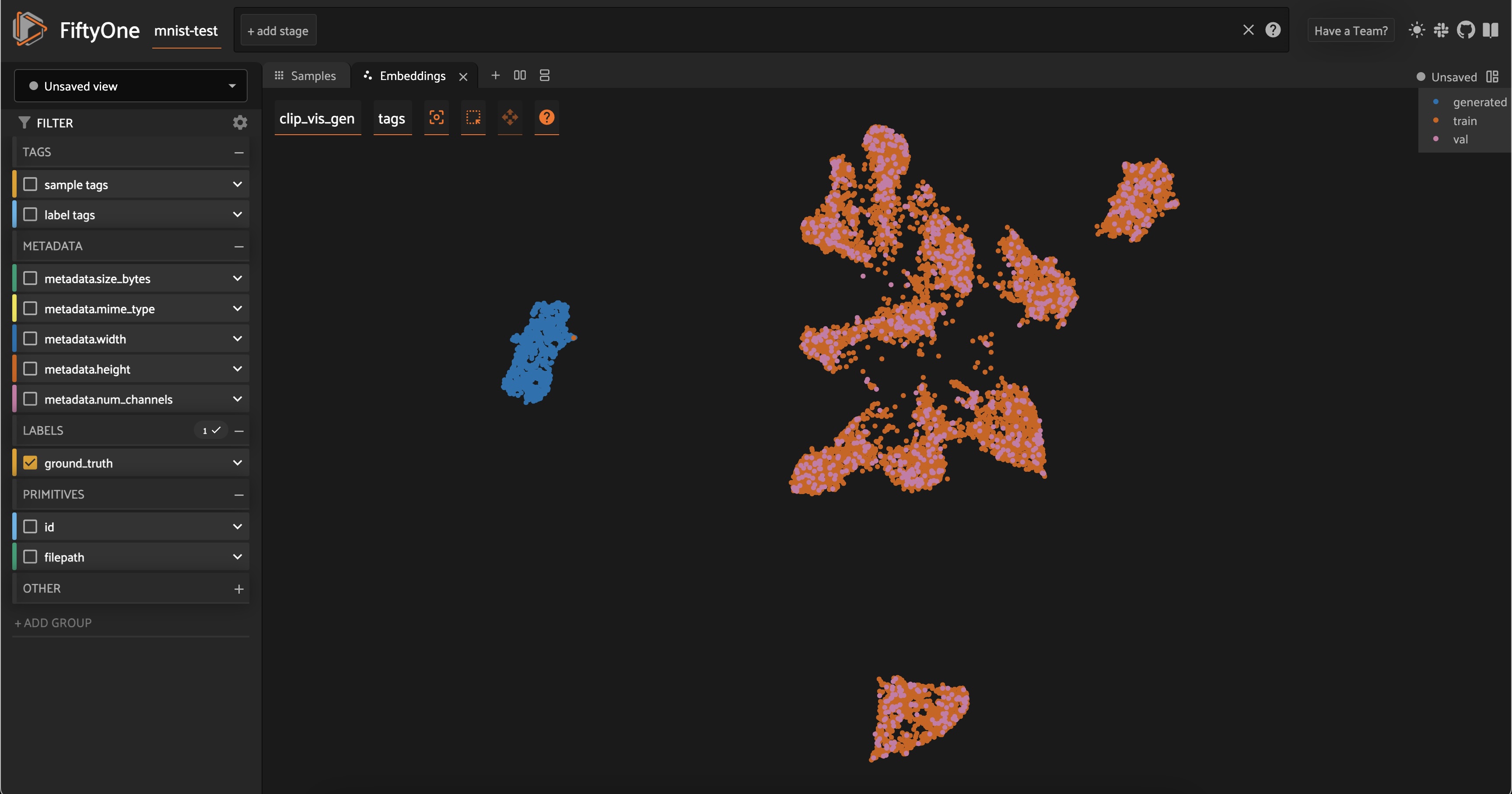This screenshot has height=794, width=1512.
Task: Expand the metadata.size_bytes chevron
Action: [237, 278]
